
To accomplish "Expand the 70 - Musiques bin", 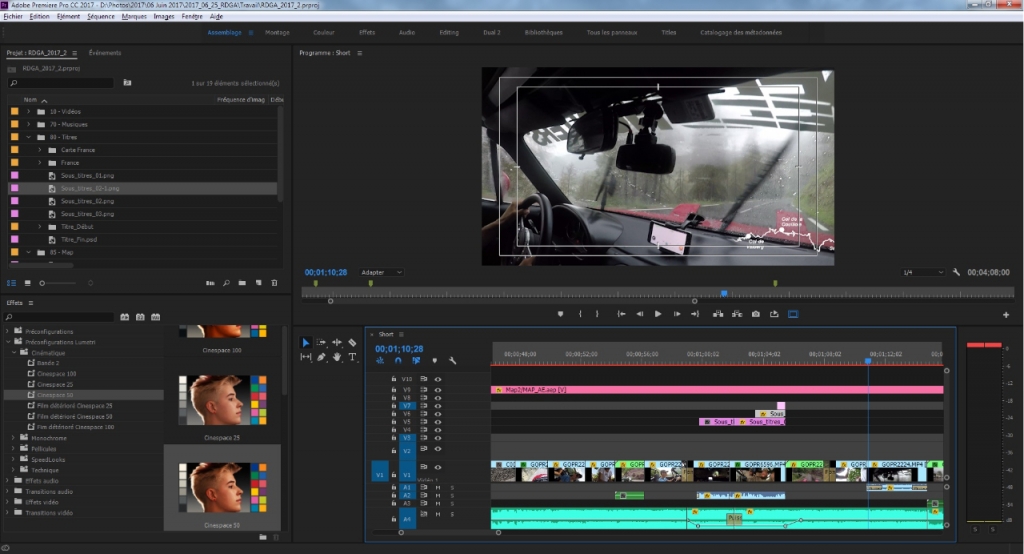I will (28, 124).
